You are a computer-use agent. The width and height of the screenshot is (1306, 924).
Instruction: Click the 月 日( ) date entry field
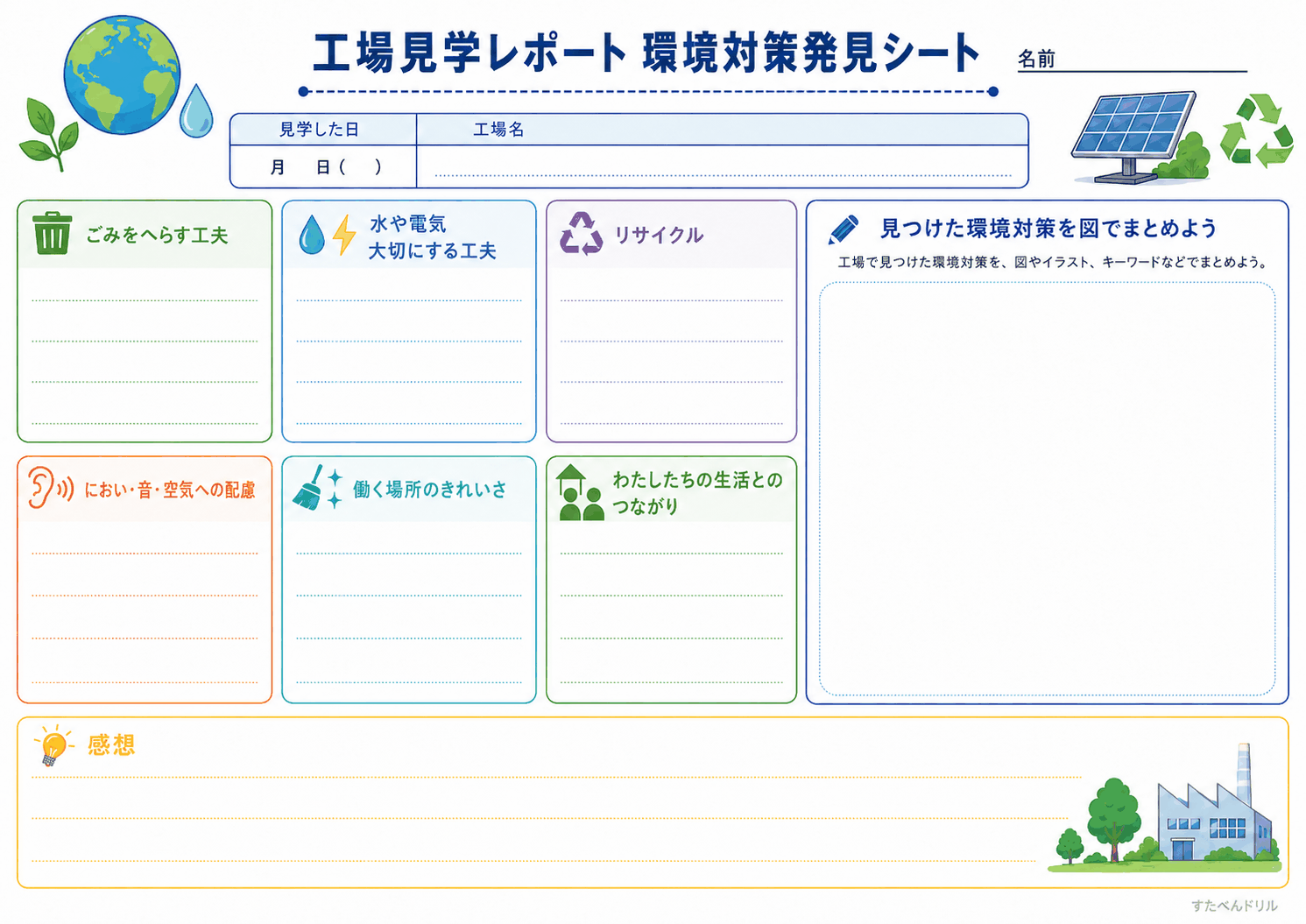[x=323, y=166]
